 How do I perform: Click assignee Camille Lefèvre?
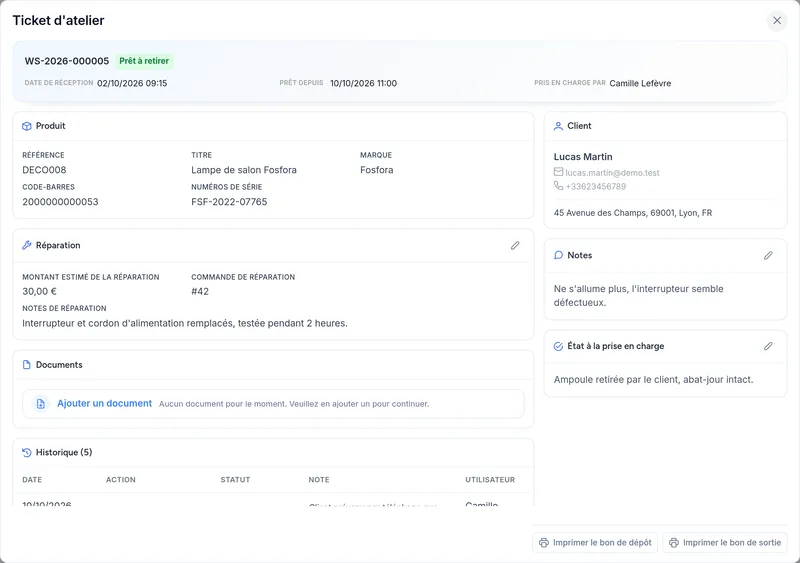click(x=640, y=83)
